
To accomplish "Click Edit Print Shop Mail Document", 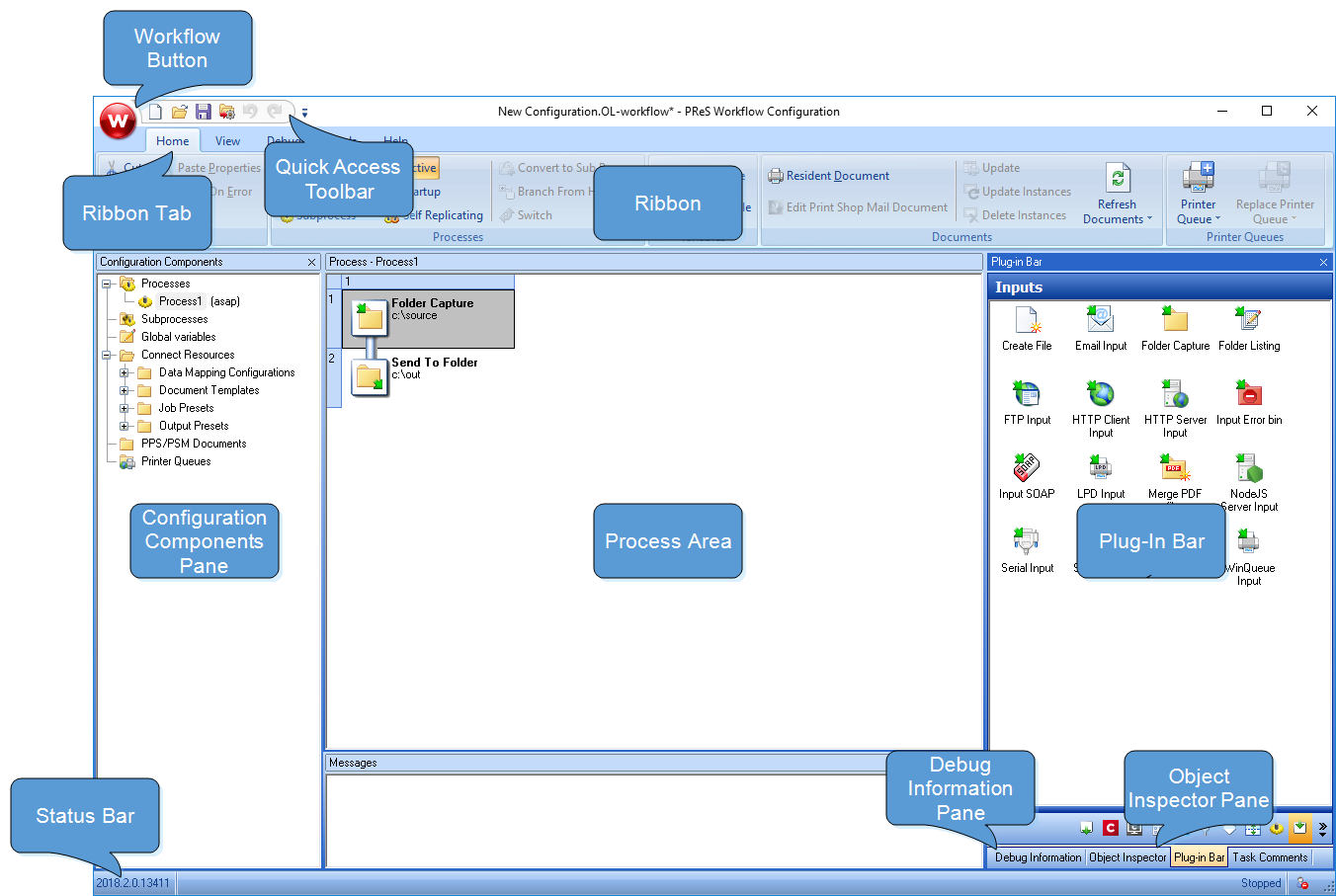I will 858,207.
